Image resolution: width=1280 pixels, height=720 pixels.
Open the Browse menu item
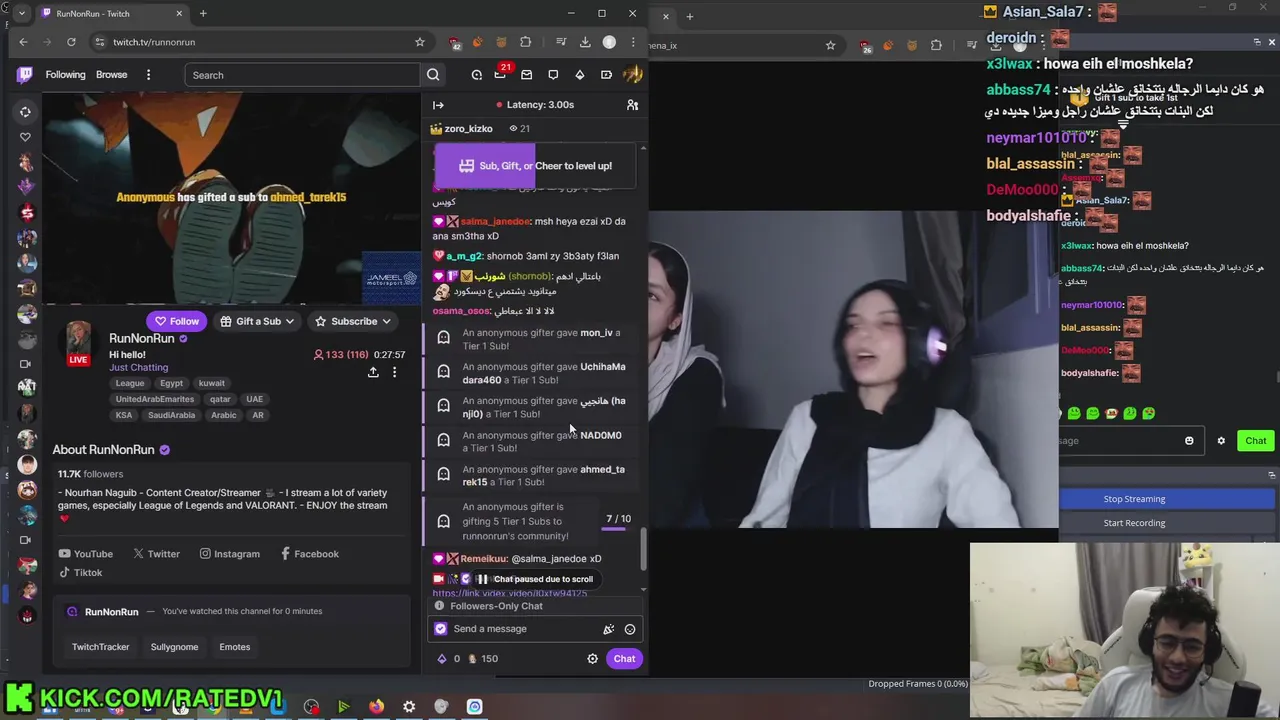tap(111, 75)
